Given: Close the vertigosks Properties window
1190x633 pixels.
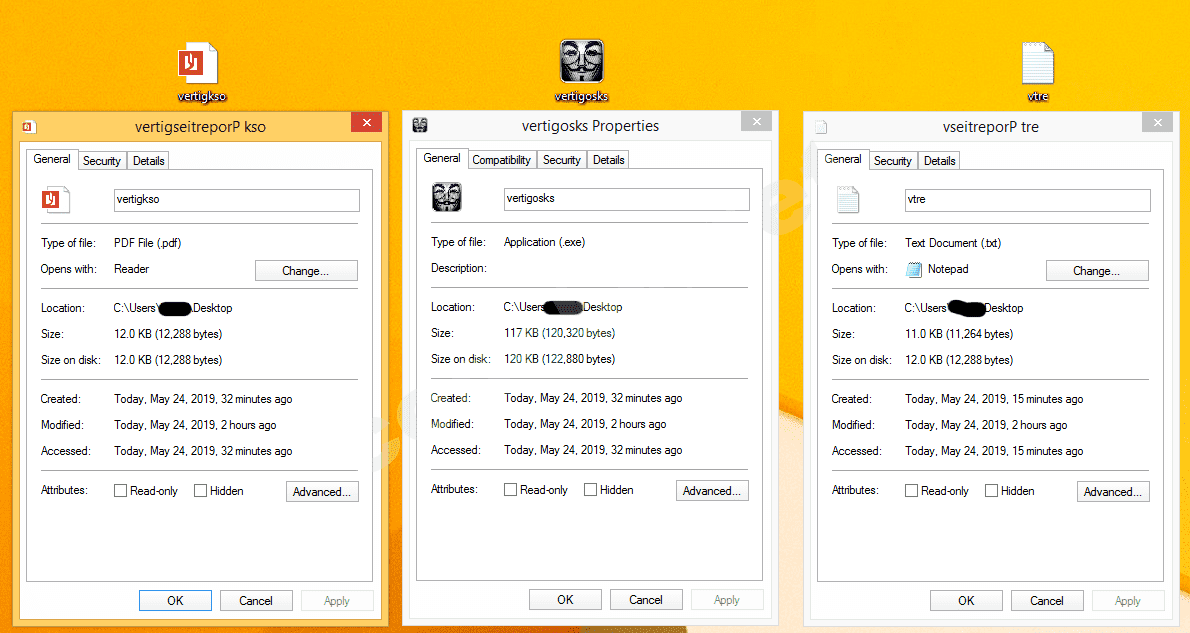Looking at the screenshot, I should point(757,121).
